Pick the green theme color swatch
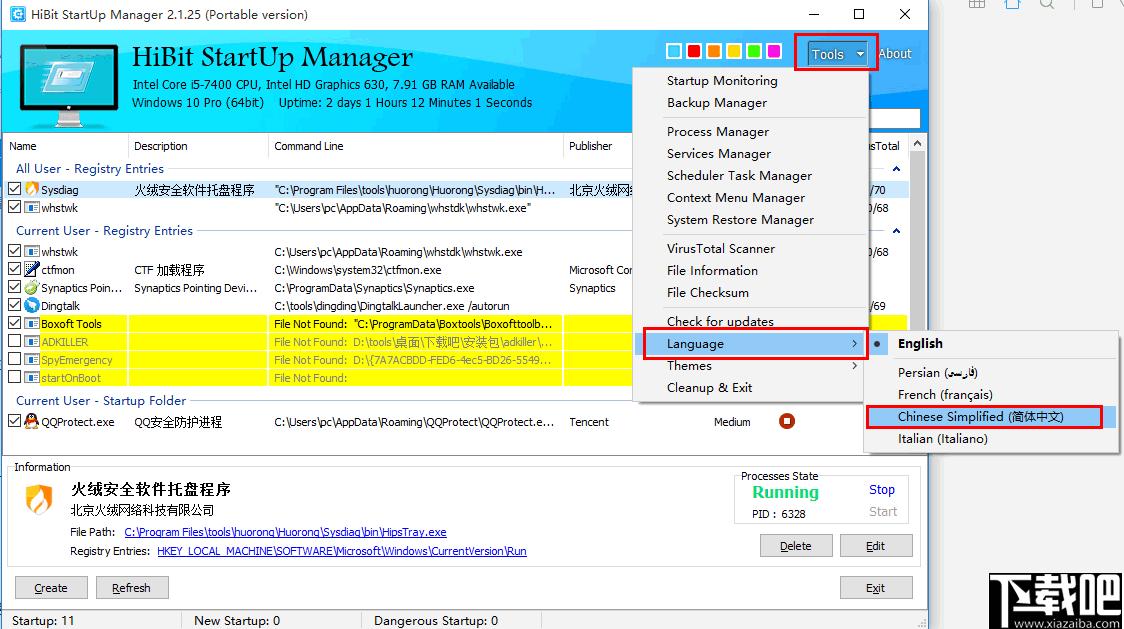 [753, 51]
